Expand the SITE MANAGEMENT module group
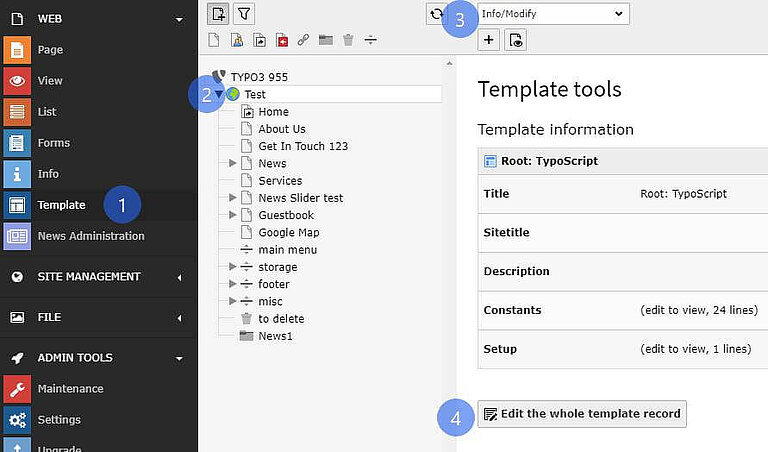Image resolution: width=768 pixels, height=452 pixels. [x=178, y=277]
